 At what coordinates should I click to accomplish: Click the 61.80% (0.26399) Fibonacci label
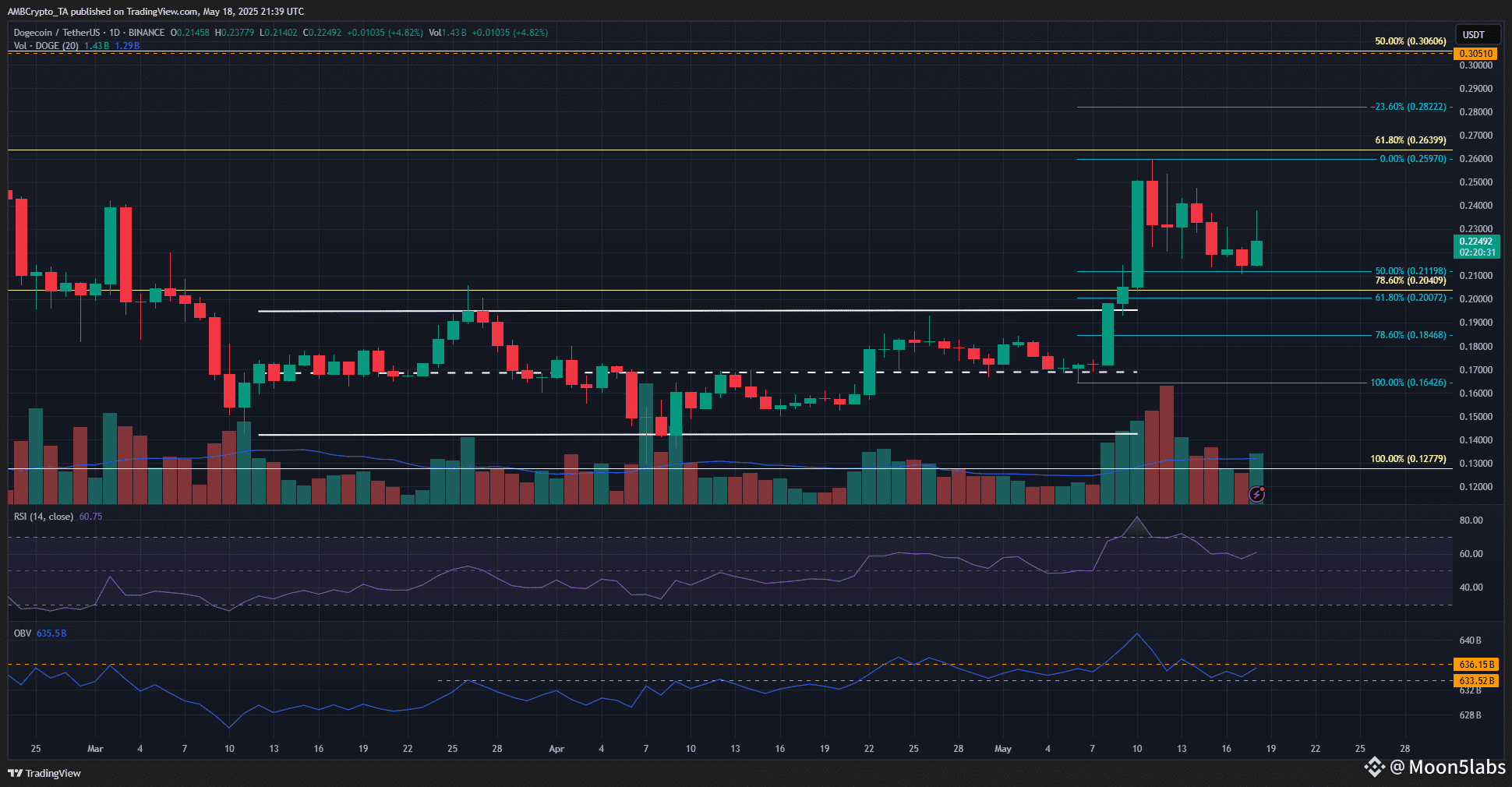click(x=1410, y=140)
